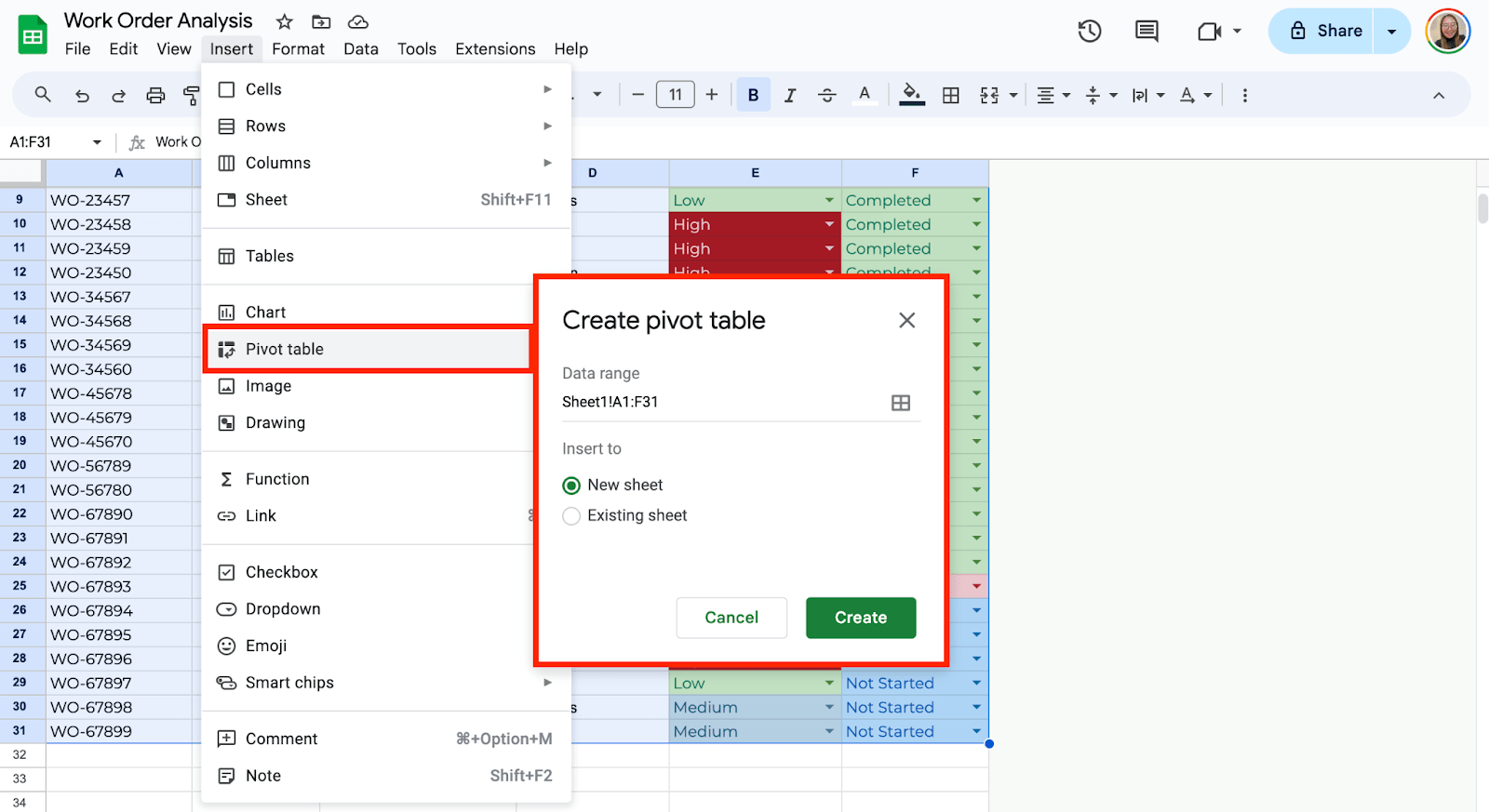Viewport: 1489px width, 812px height.
Task: Open version history clock icon
Action: pyautogui.click(x=1089, y=32)
